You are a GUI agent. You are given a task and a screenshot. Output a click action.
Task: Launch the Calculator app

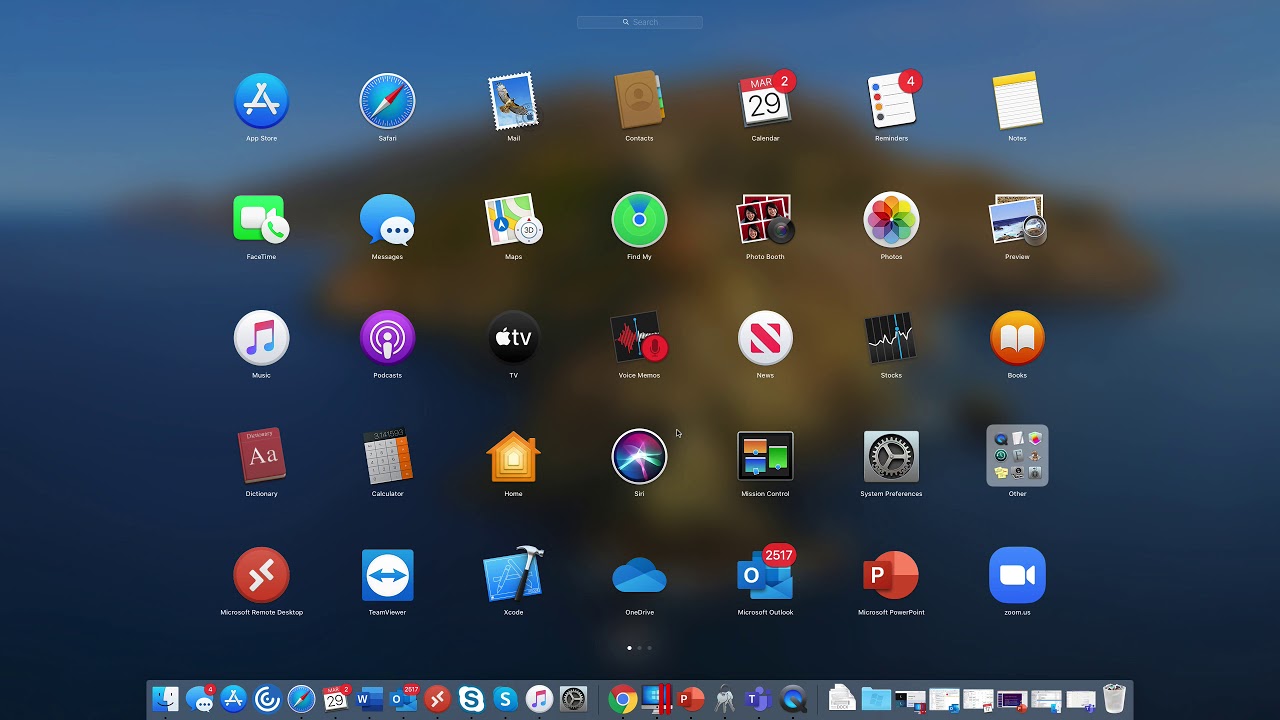point(387,456)
